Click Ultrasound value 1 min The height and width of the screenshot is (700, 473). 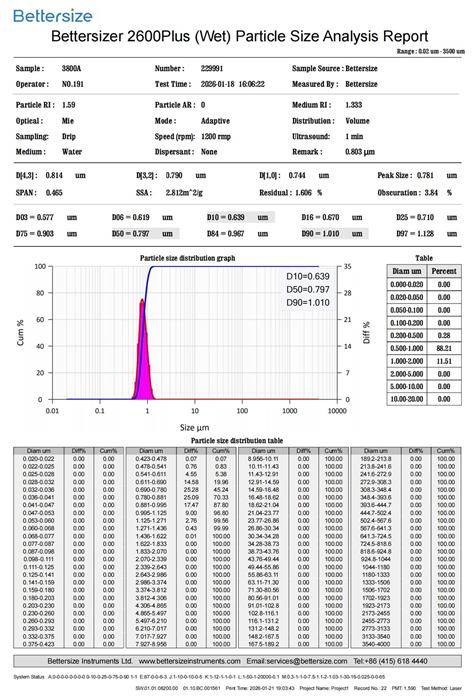(x=354, y=137)
